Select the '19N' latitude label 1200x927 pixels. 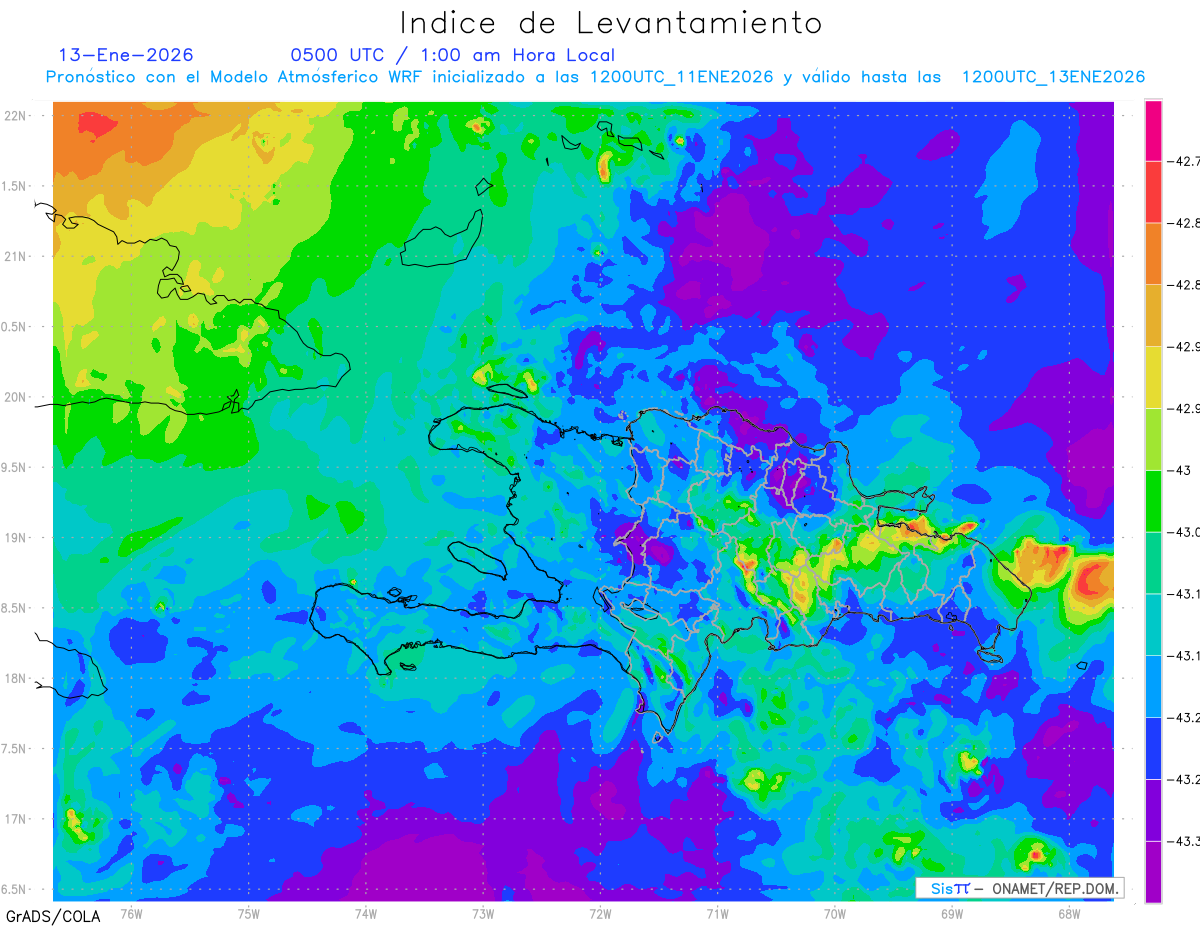pos(15,538)
